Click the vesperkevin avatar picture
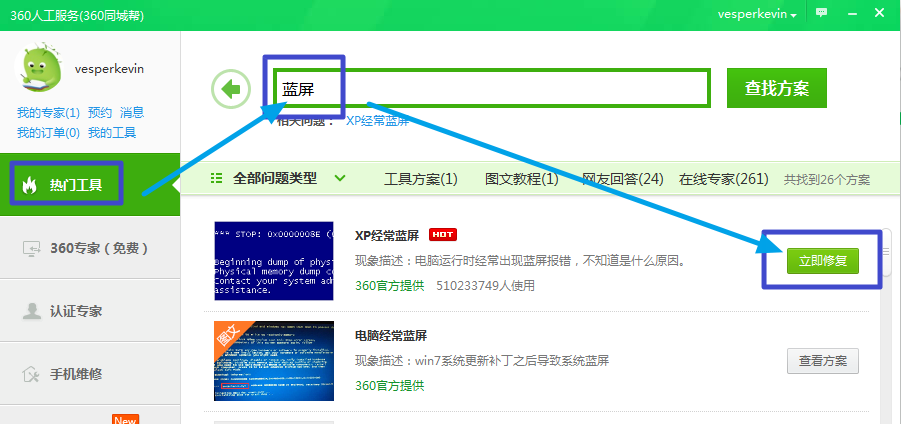This screenshot has height=424, width=901. [38, 67]
